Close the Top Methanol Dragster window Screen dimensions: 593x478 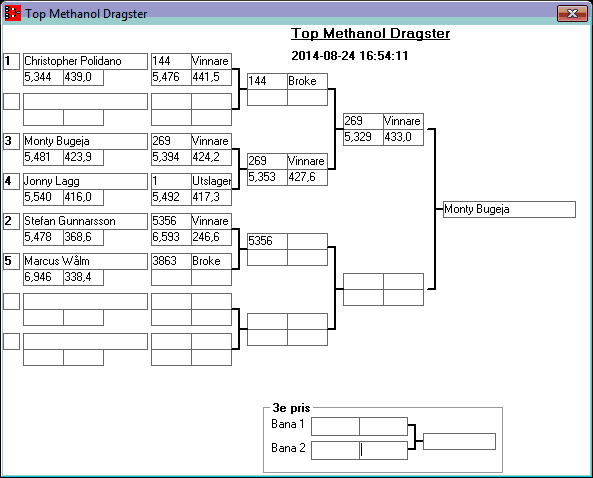point(572,14)
